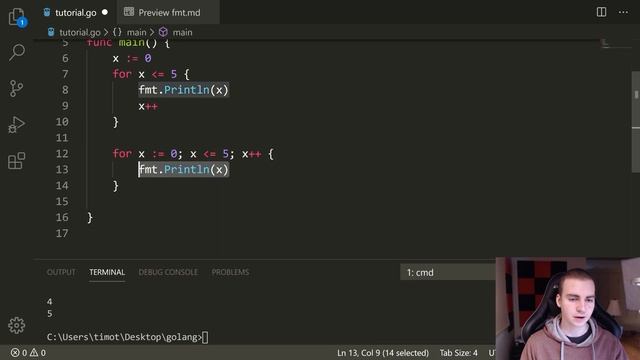Viewport: 640px width, 360px height.
Task: Click the Ln 13, Col 9 status entry
Action: click(x=383, y=353)
